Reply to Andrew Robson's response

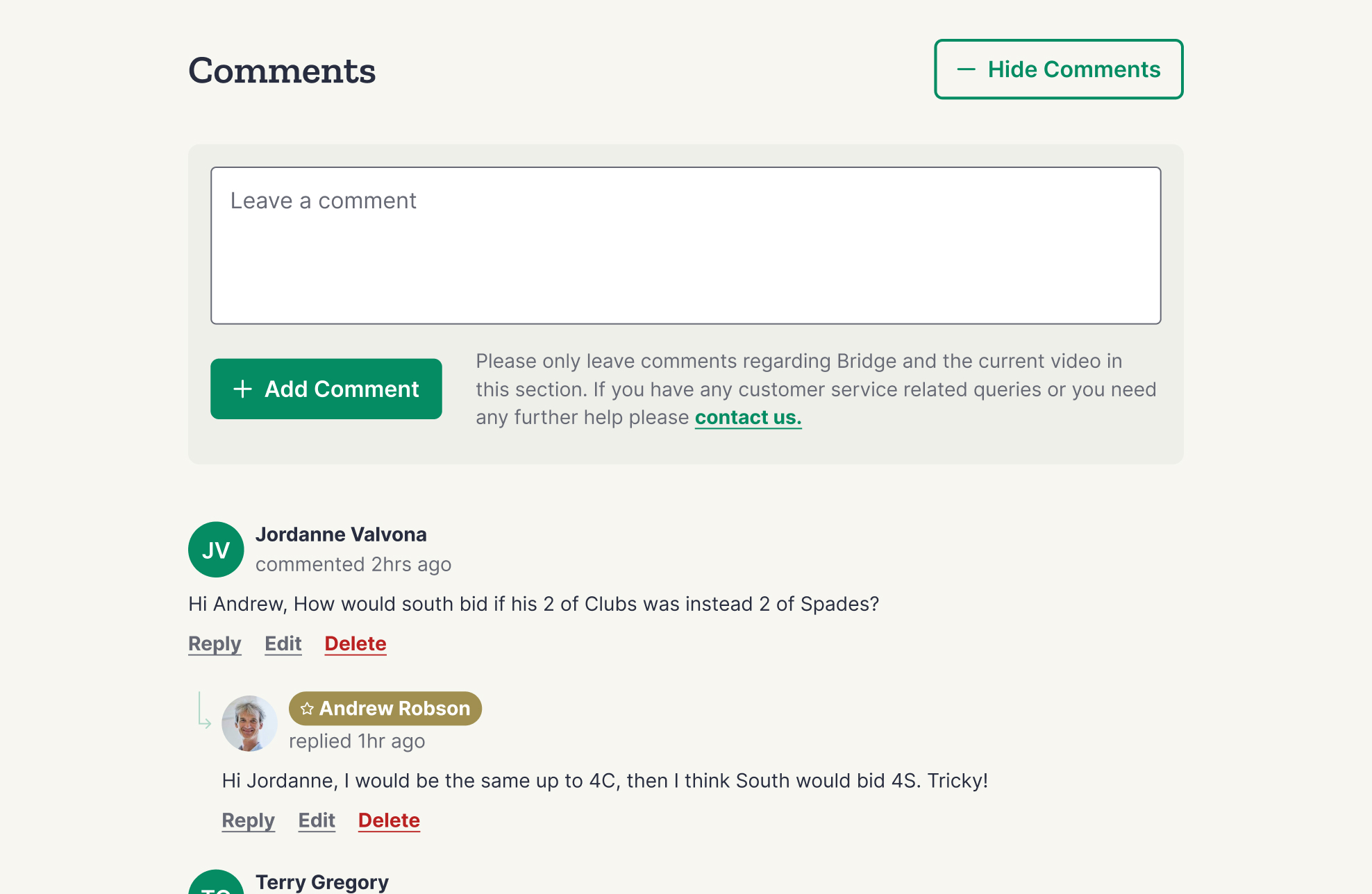pos(248,820)
